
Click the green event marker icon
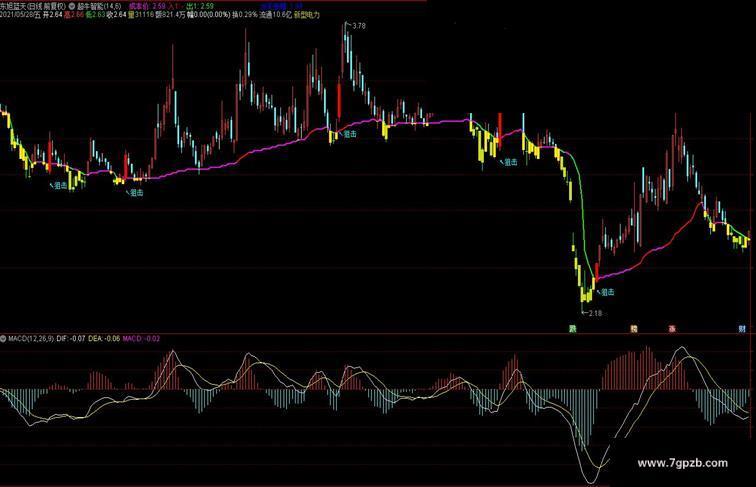573,329
